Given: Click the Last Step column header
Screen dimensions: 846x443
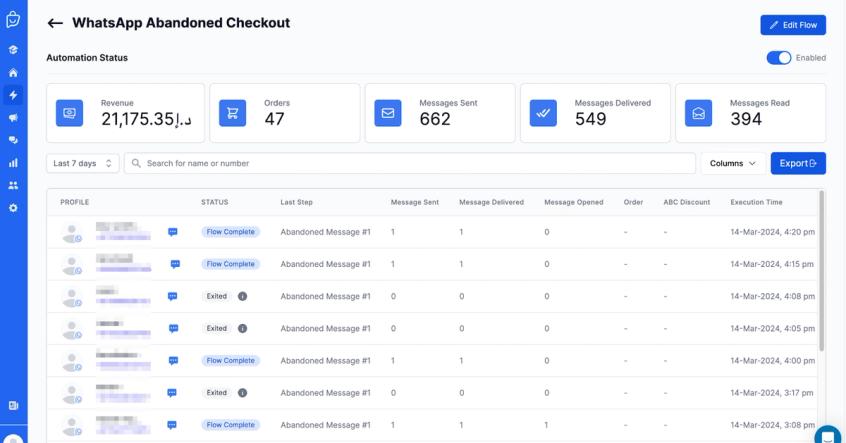Looking at the screenshot, I should (296, 202).
